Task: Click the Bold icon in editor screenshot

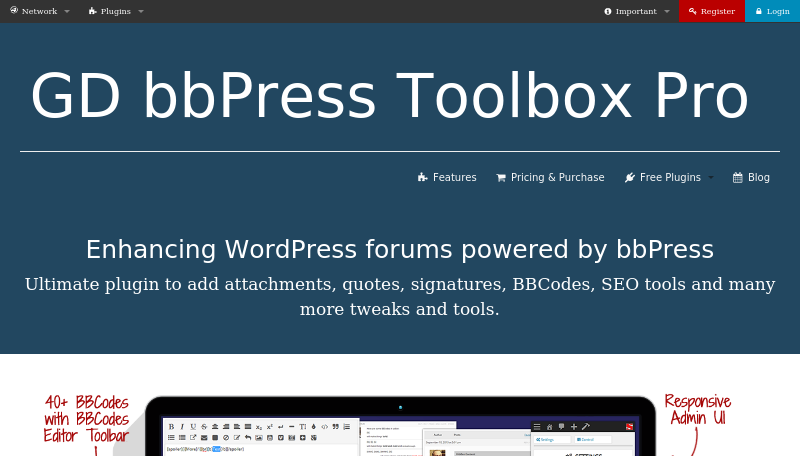Action: (171, 427)
